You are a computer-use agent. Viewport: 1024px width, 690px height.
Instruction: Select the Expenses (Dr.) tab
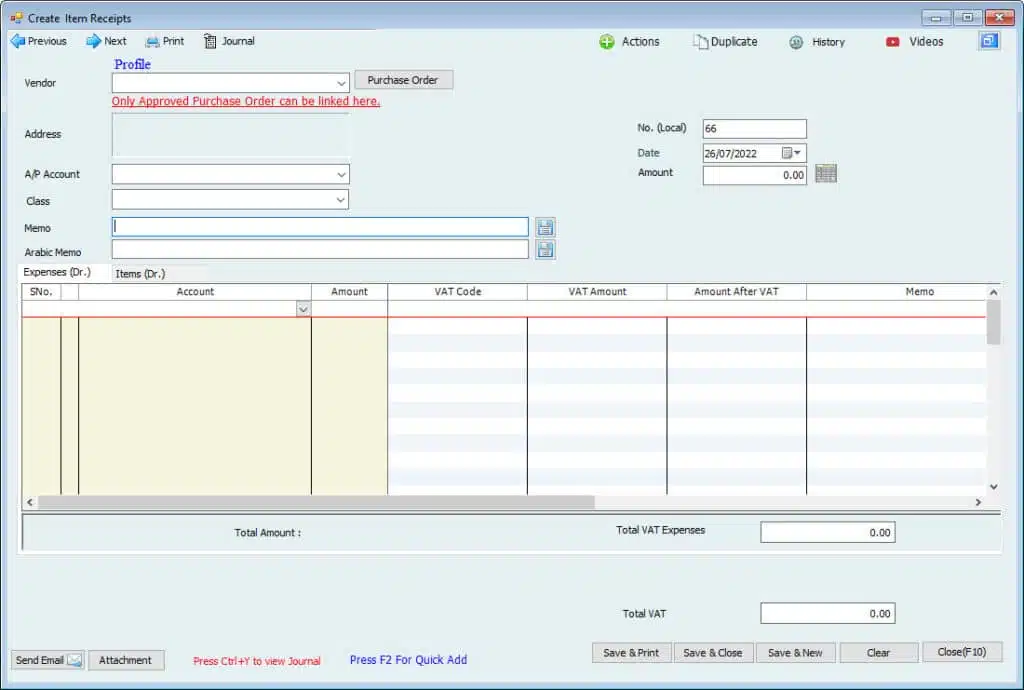(57, 272)
